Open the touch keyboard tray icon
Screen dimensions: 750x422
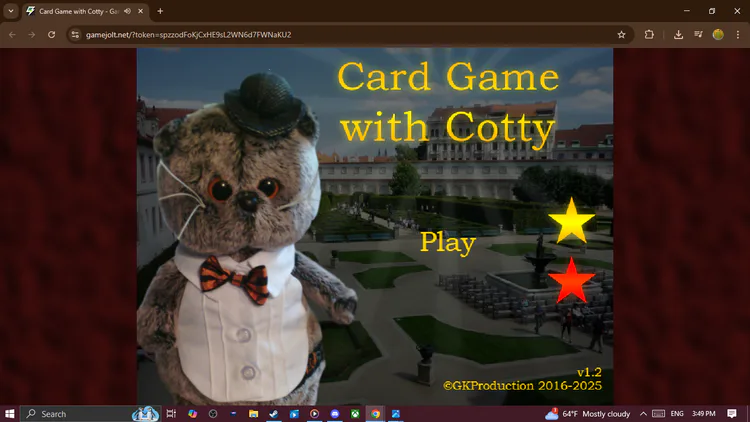659,414
